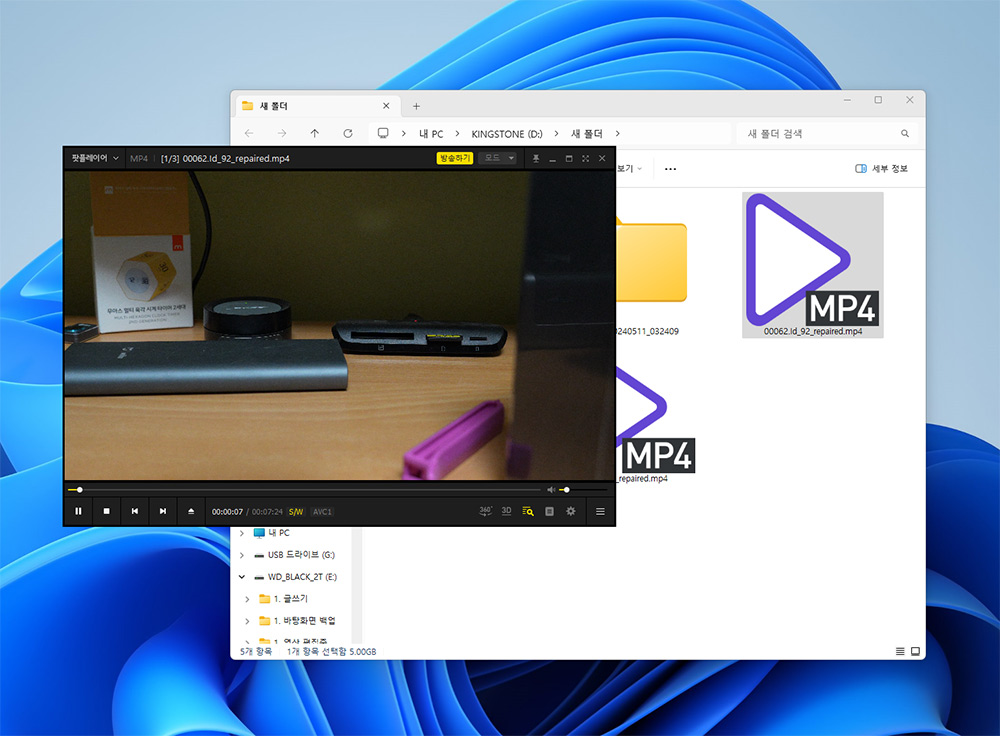Viewport: 1000px width, 736px height.
Task: Adjust the PotPlayer volume slider
Action: pos(583,490)
